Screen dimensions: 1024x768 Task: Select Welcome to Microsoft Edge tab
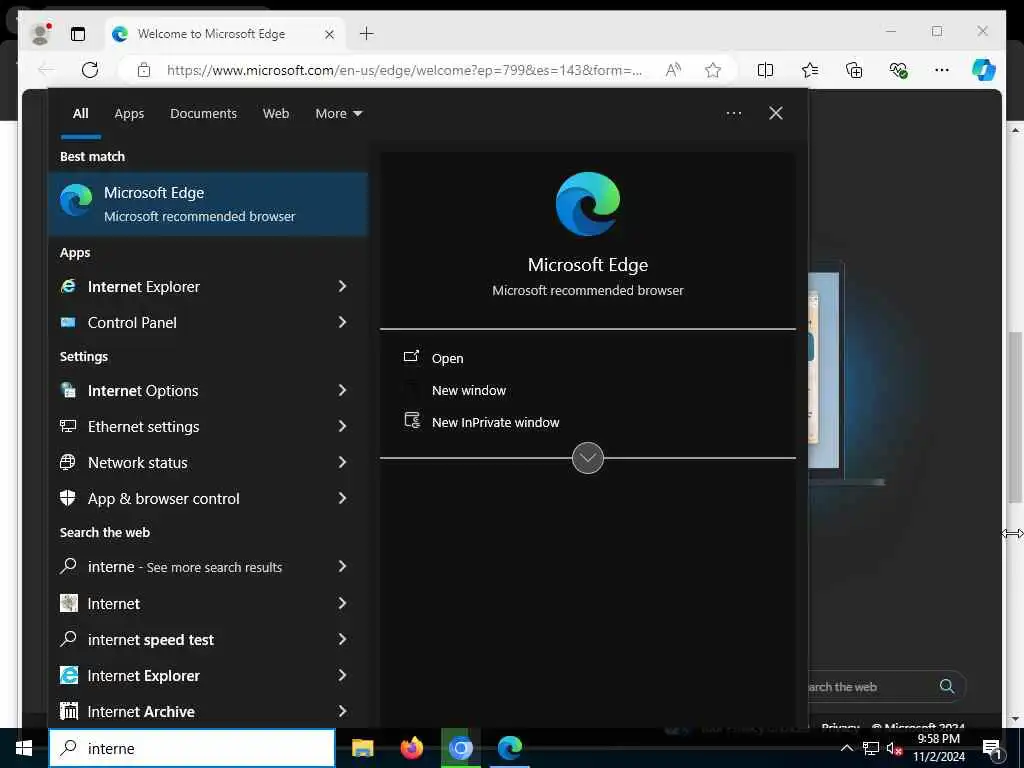point(223,34)
